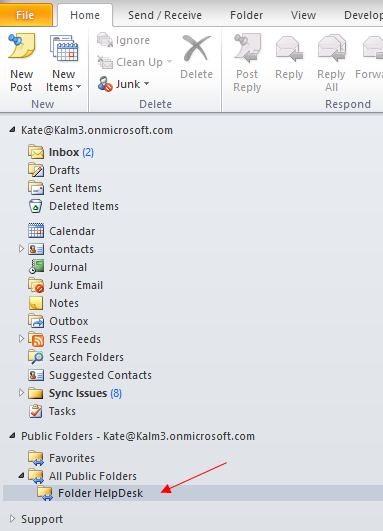The image size is (383, 531).
Task: Click the Junk Email folder icon
Action: click(36, 285)
